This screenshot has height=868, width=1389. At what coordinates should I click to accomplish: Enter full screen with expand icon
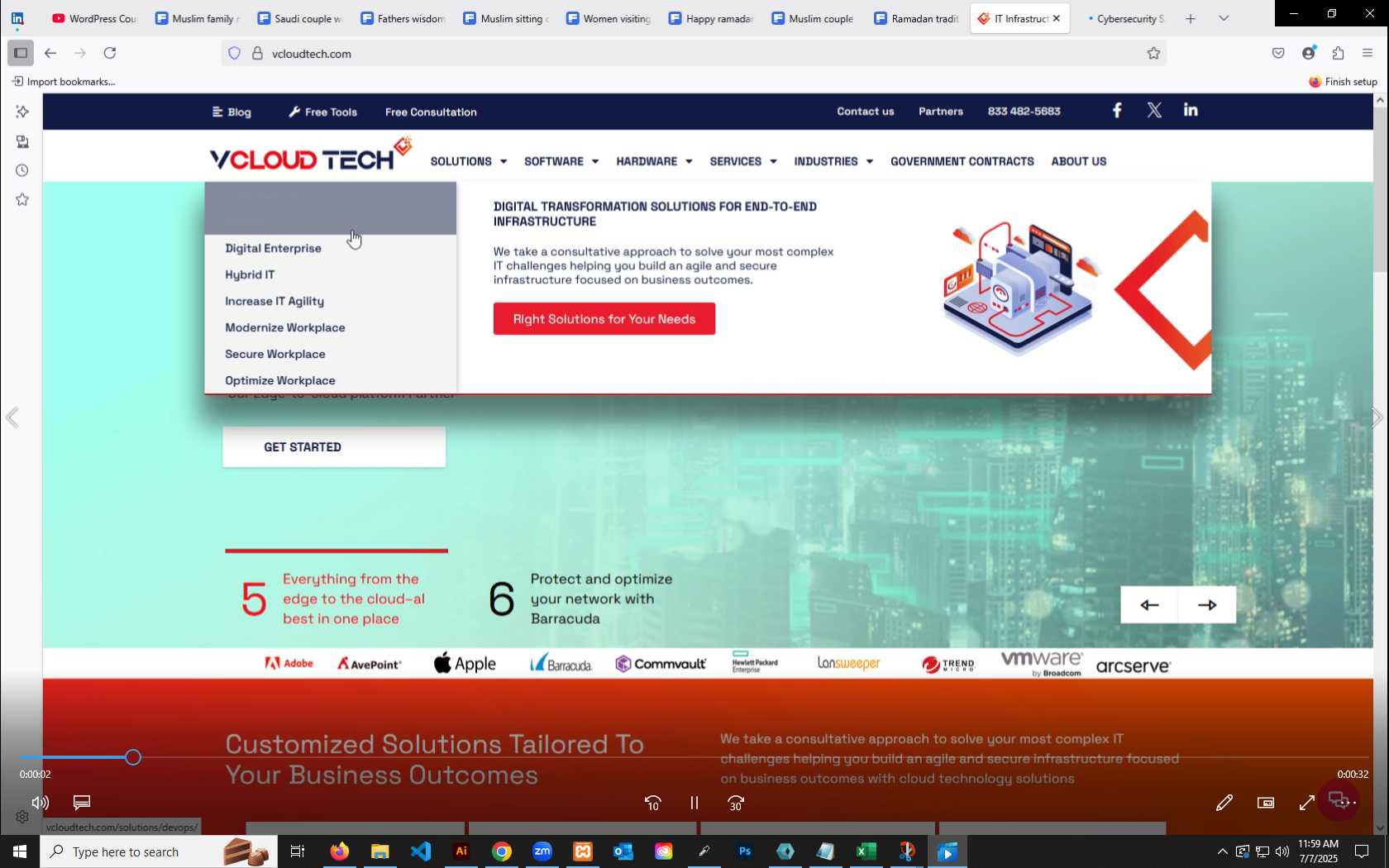tap(1307, 803)
